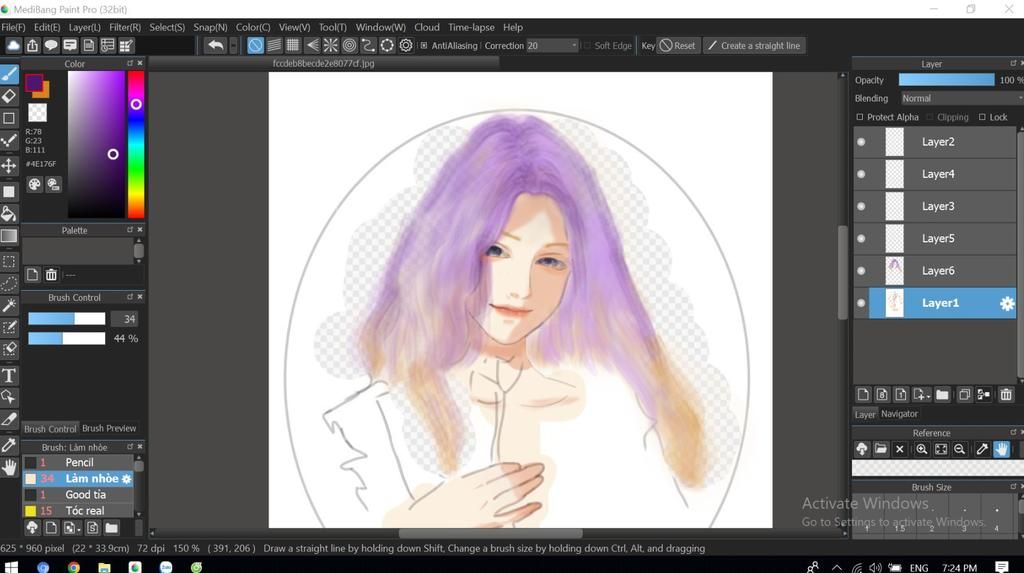This screenshot has height=573, width=1024.
Task: Open the Layer(L) menu
Action: [x=84, y=27]
